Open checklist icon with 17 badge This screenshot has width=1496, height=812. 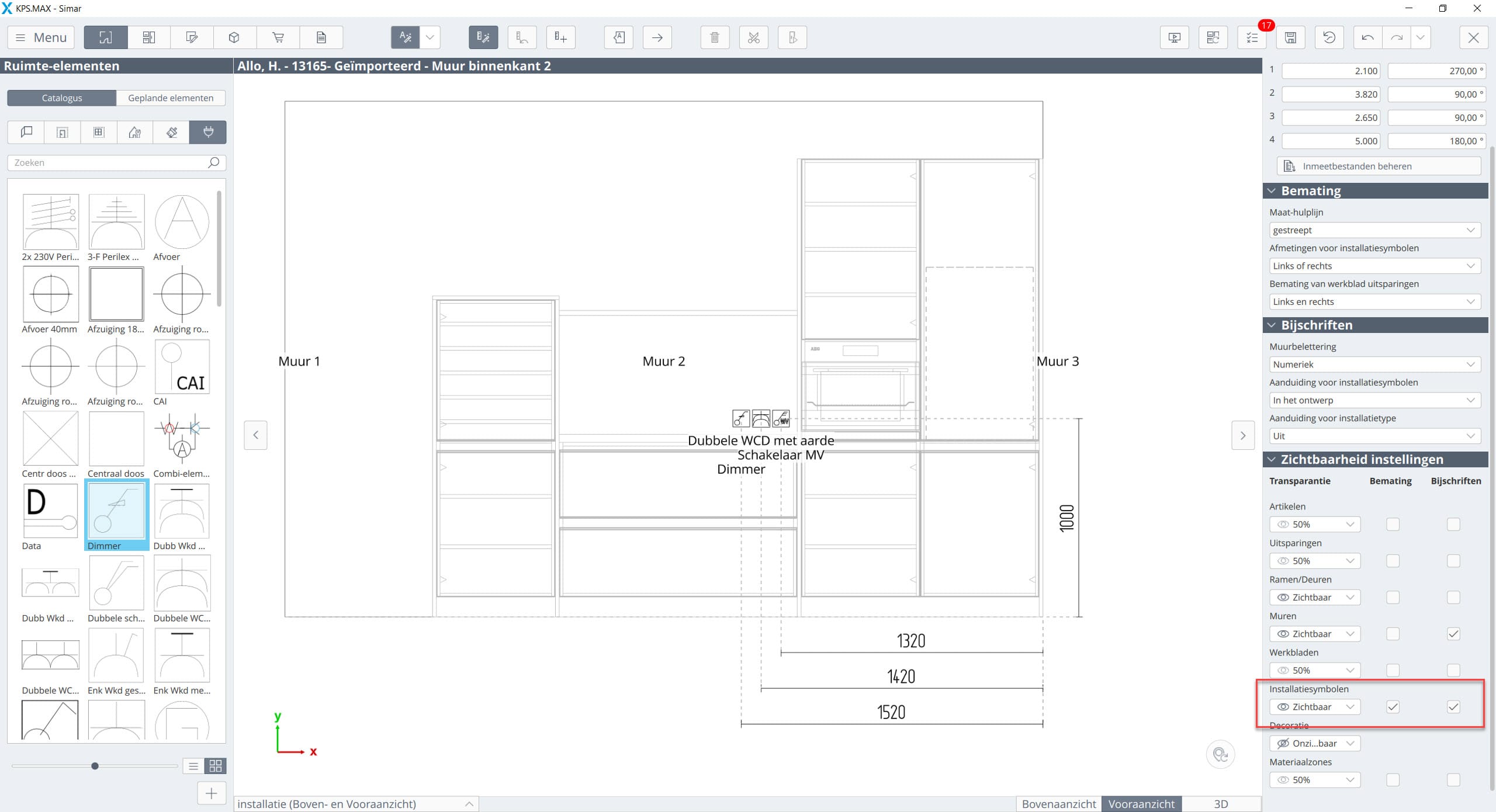pyautogui.click(x=1252, y=37)
